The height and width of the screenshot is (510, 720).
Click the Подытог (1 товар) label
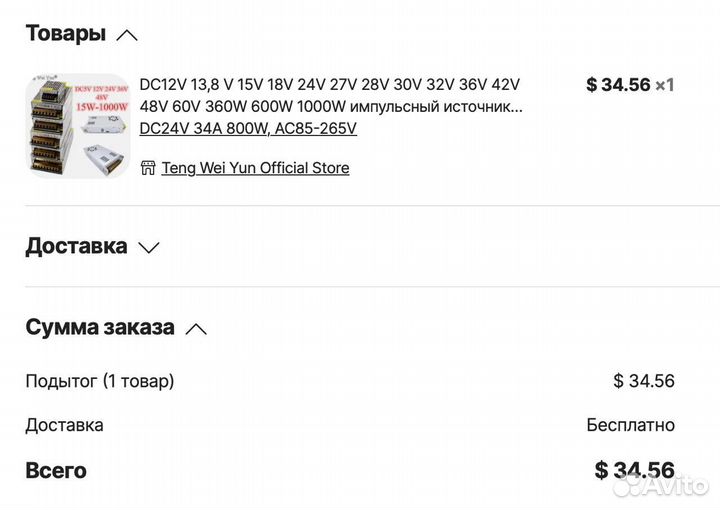100,381
